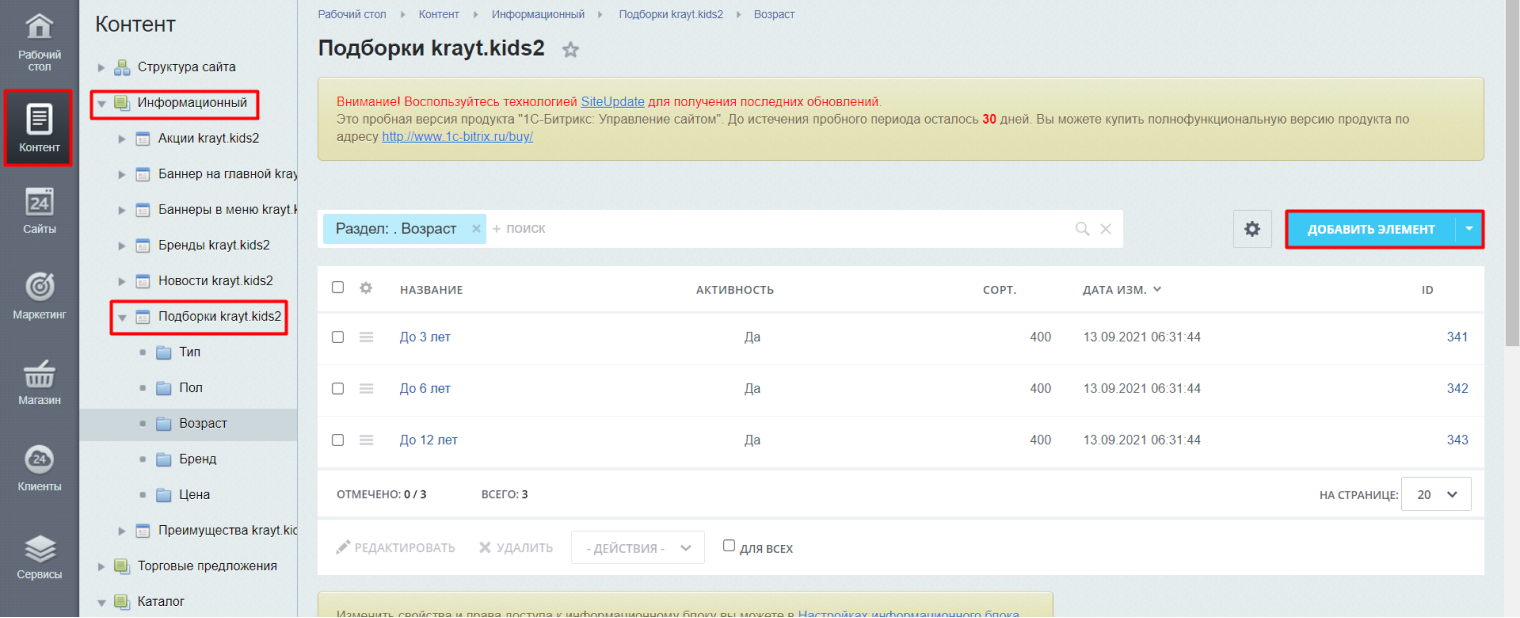Click the Тип folder icon
The height and width of the screenshot is (618, 1520).
(x=164, y=352)
